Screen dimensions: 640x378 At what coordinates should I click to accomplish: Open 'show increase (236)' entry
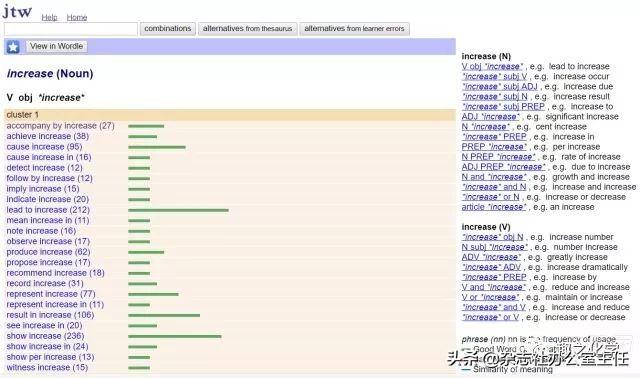[45, 336]
